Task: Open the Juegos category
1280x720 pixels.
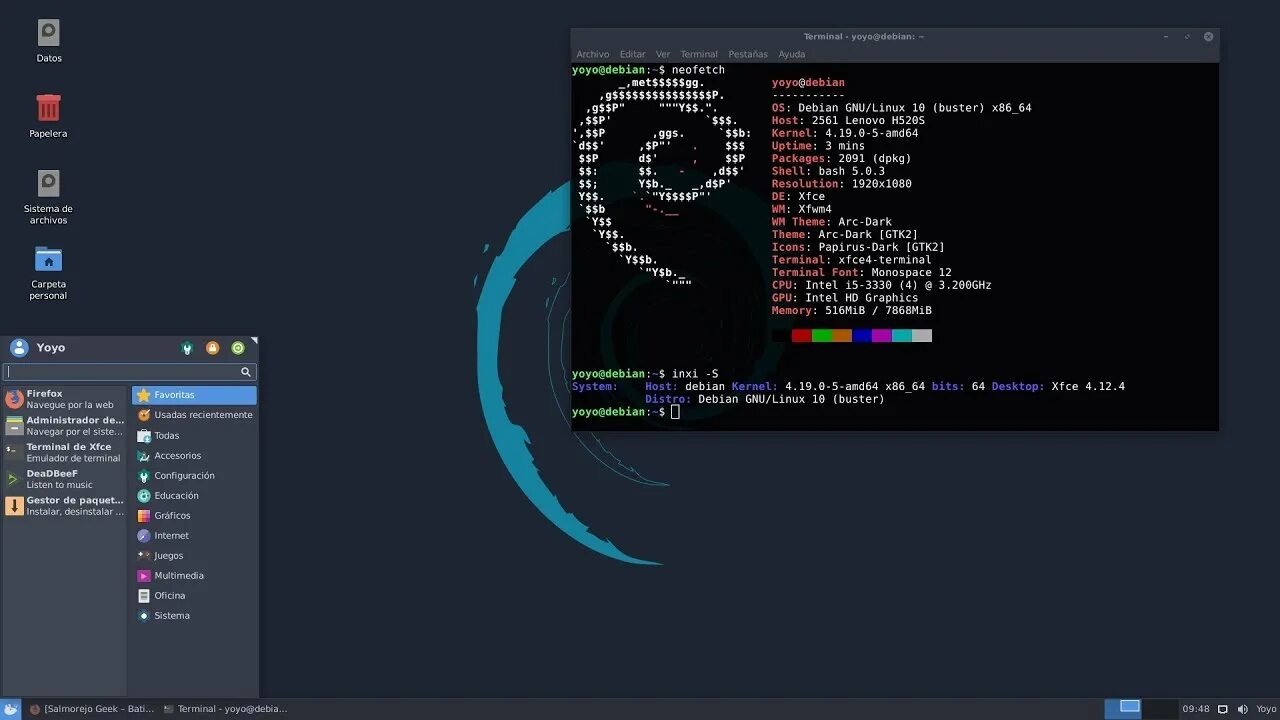Action: pos(194,555)
